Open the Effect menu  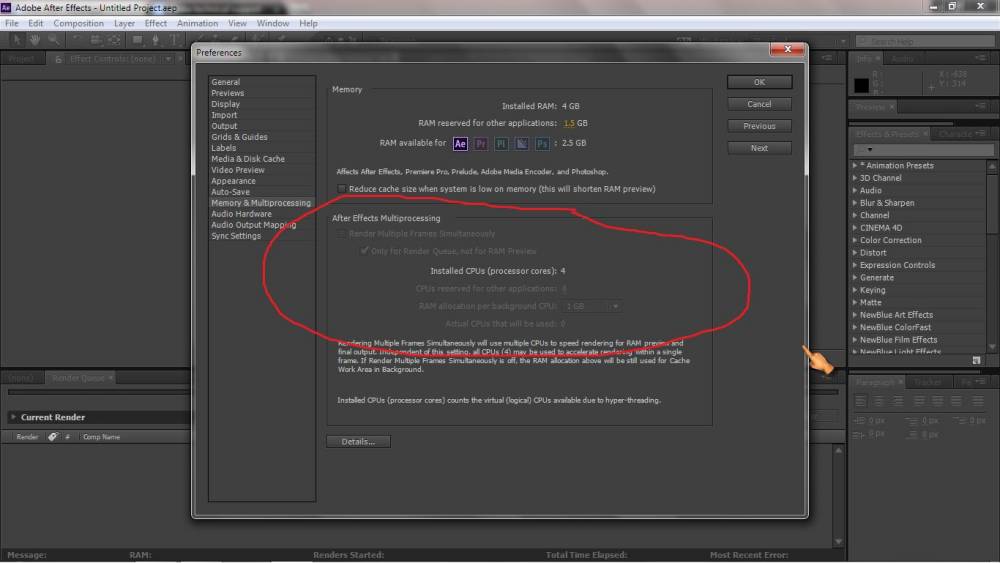(x=156, y=23)
